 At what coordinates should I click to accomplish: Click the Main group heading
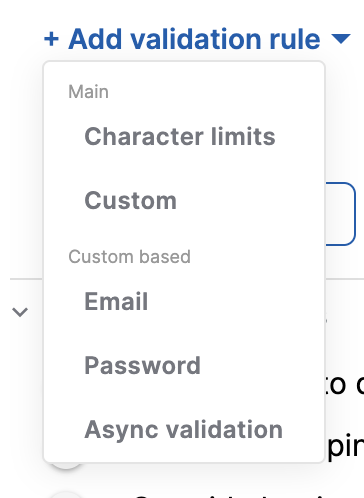(88, 92)
